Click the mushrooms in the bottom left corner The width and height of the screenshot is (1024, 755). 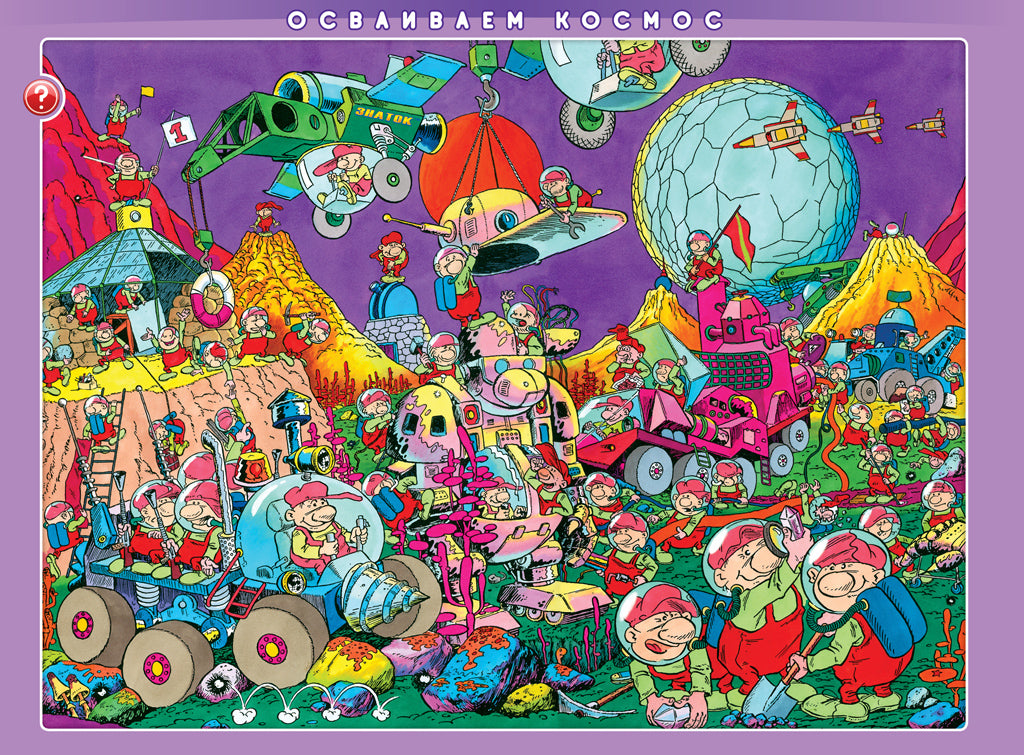(66, 688)
